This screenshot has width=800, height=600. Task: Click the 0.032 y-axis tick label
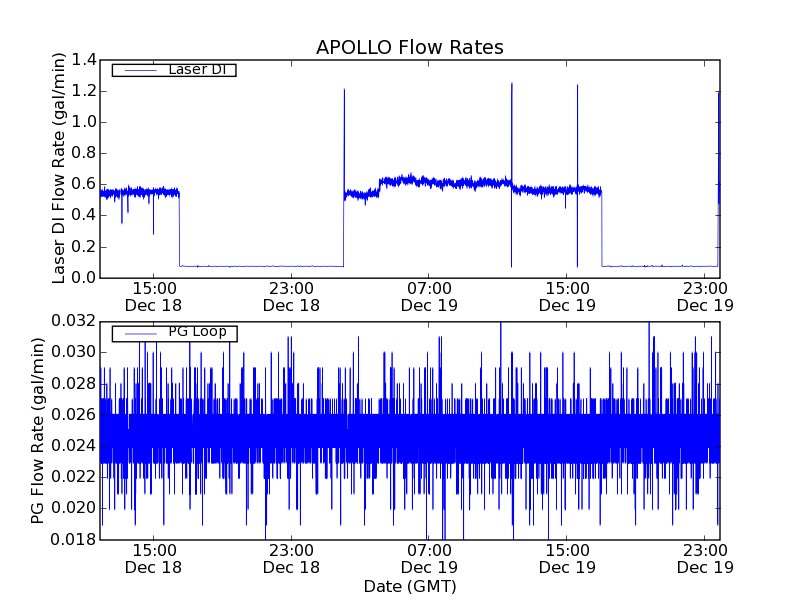point(76,321)
